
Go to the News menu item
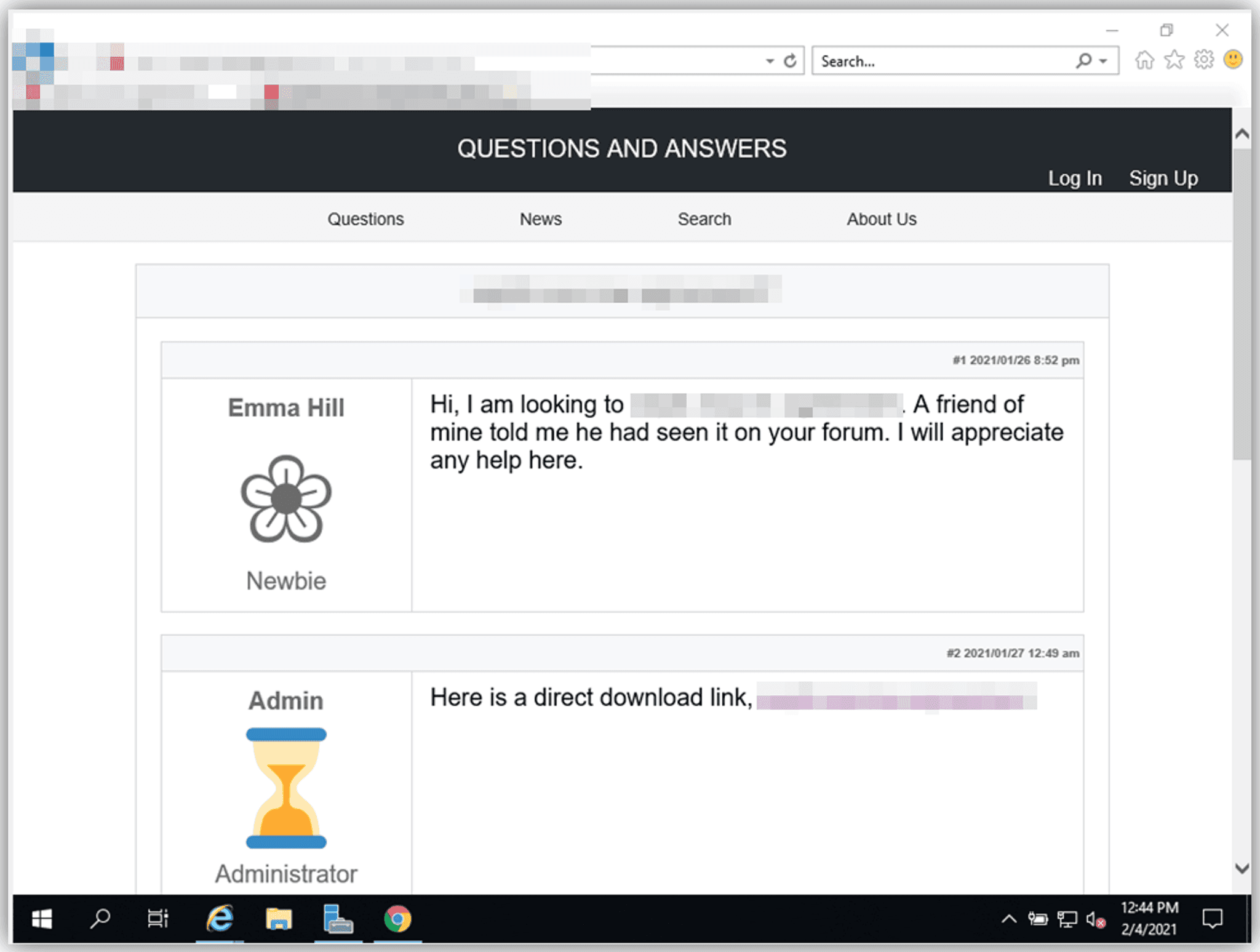coord(540,219)
